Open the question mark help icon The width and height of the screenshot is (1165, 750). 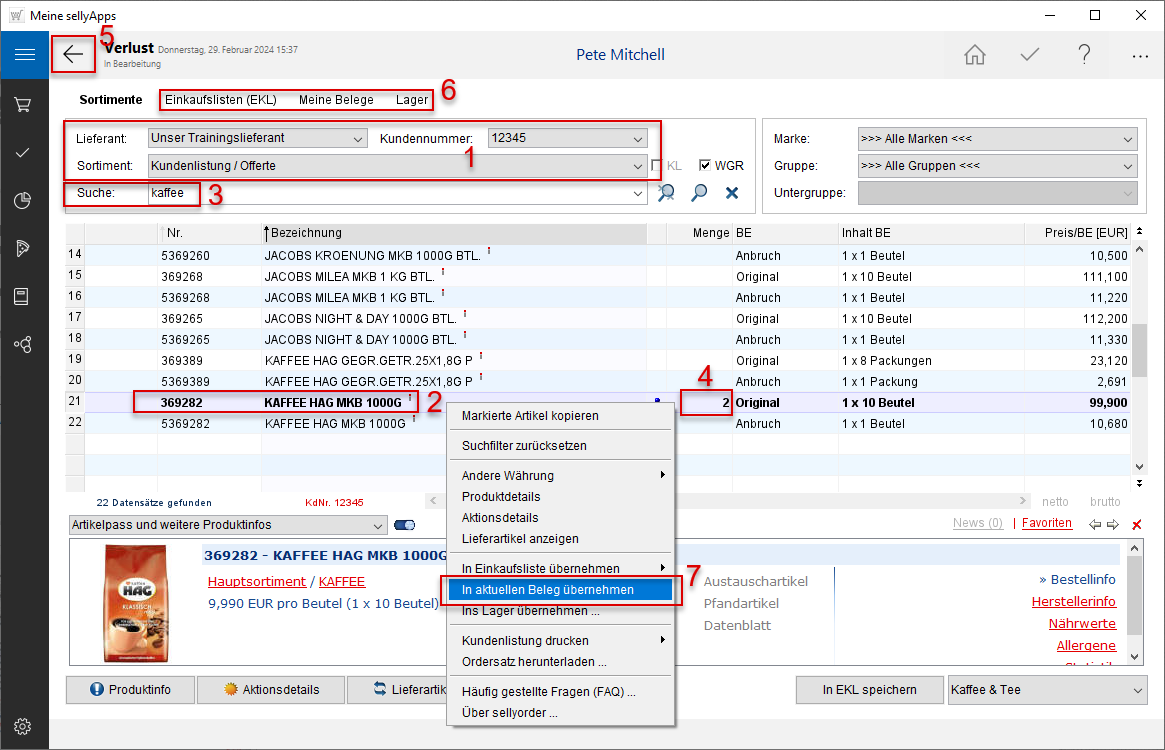(1084, 55)
